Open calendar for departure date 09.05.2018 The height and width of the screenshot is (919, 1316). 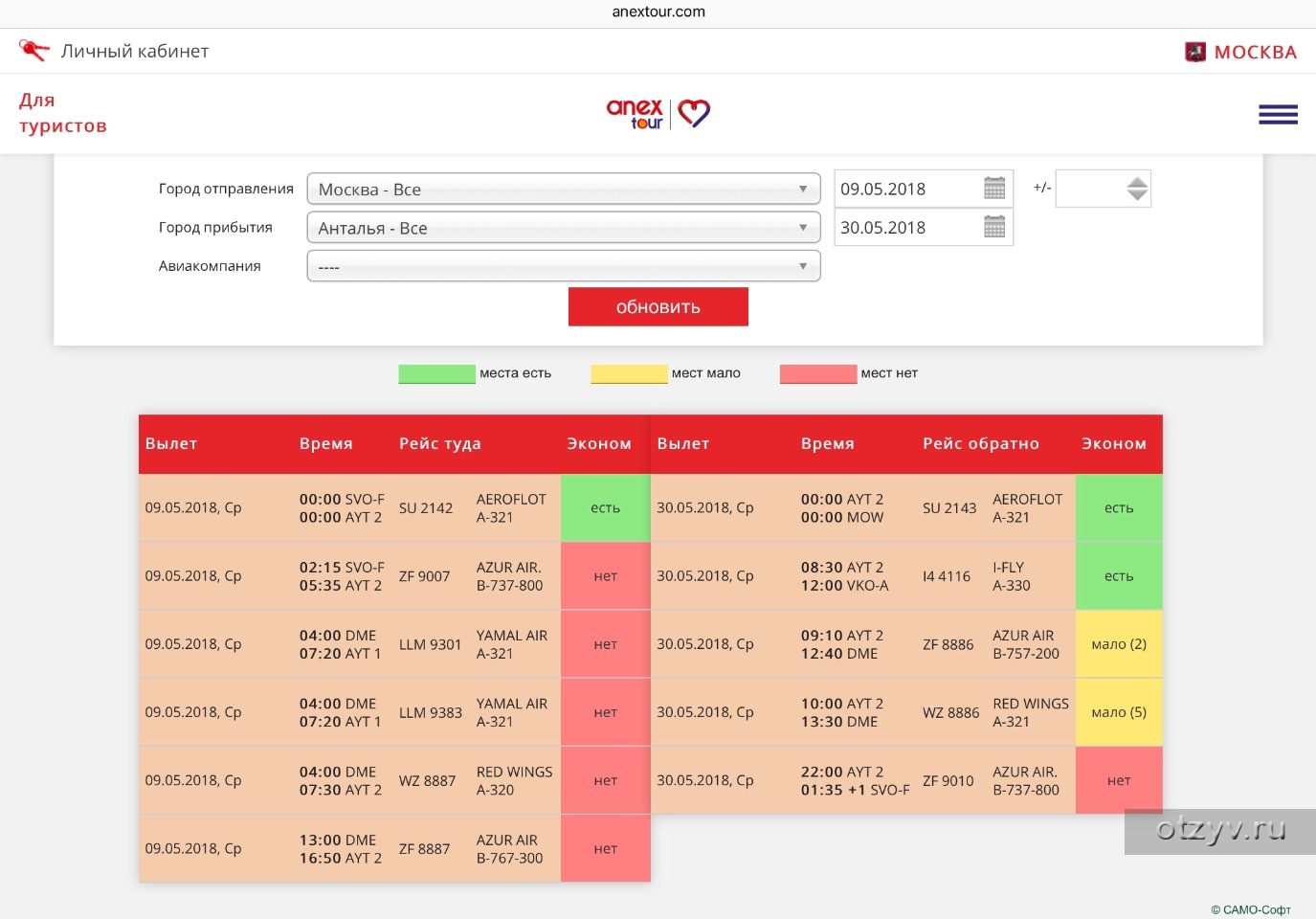[994, 189]
